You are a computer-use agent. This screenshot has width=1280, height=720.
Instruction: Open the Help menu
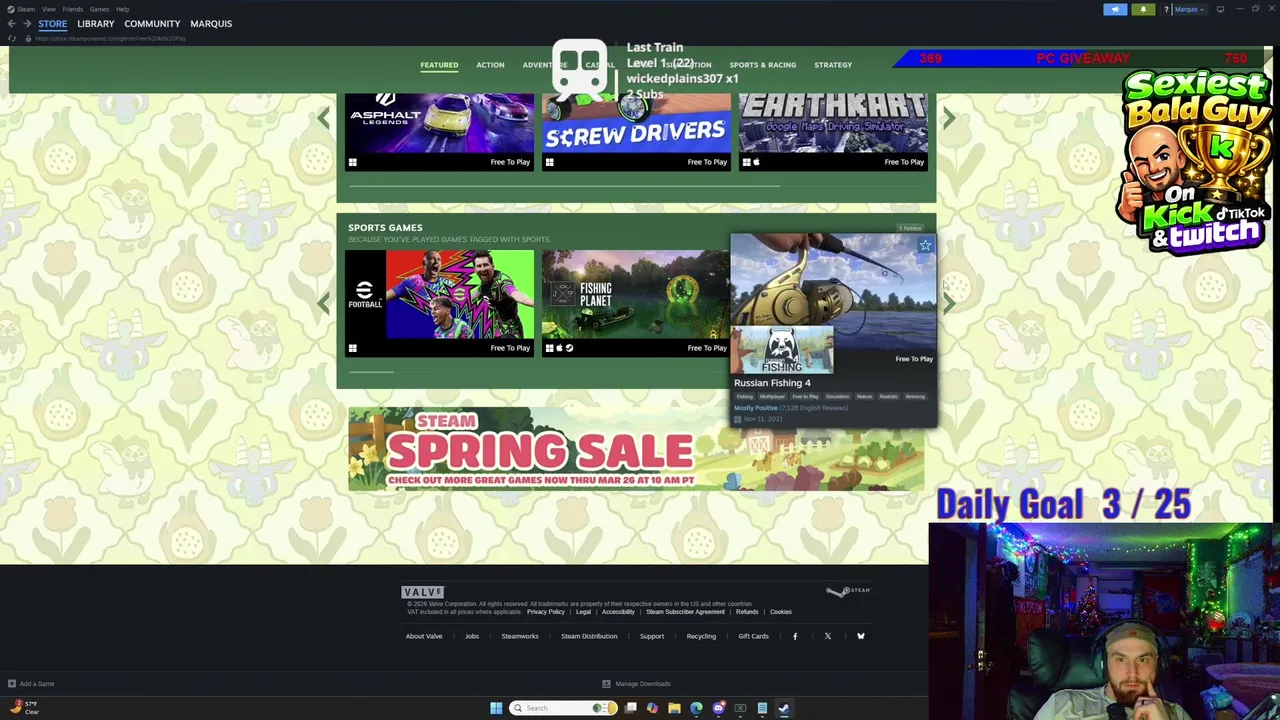[x=122, y=9]
